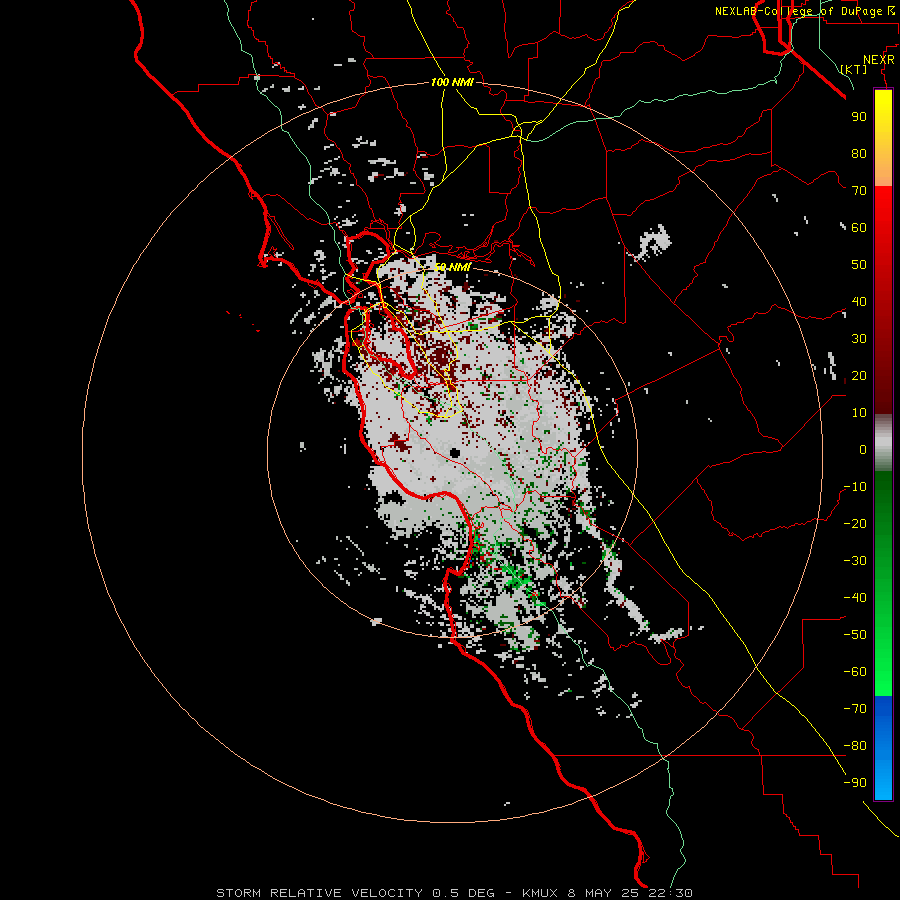Click the "100 NMI" range ring label
The height and width of the screenshot is (900, 900).
(x=452, y=82)
